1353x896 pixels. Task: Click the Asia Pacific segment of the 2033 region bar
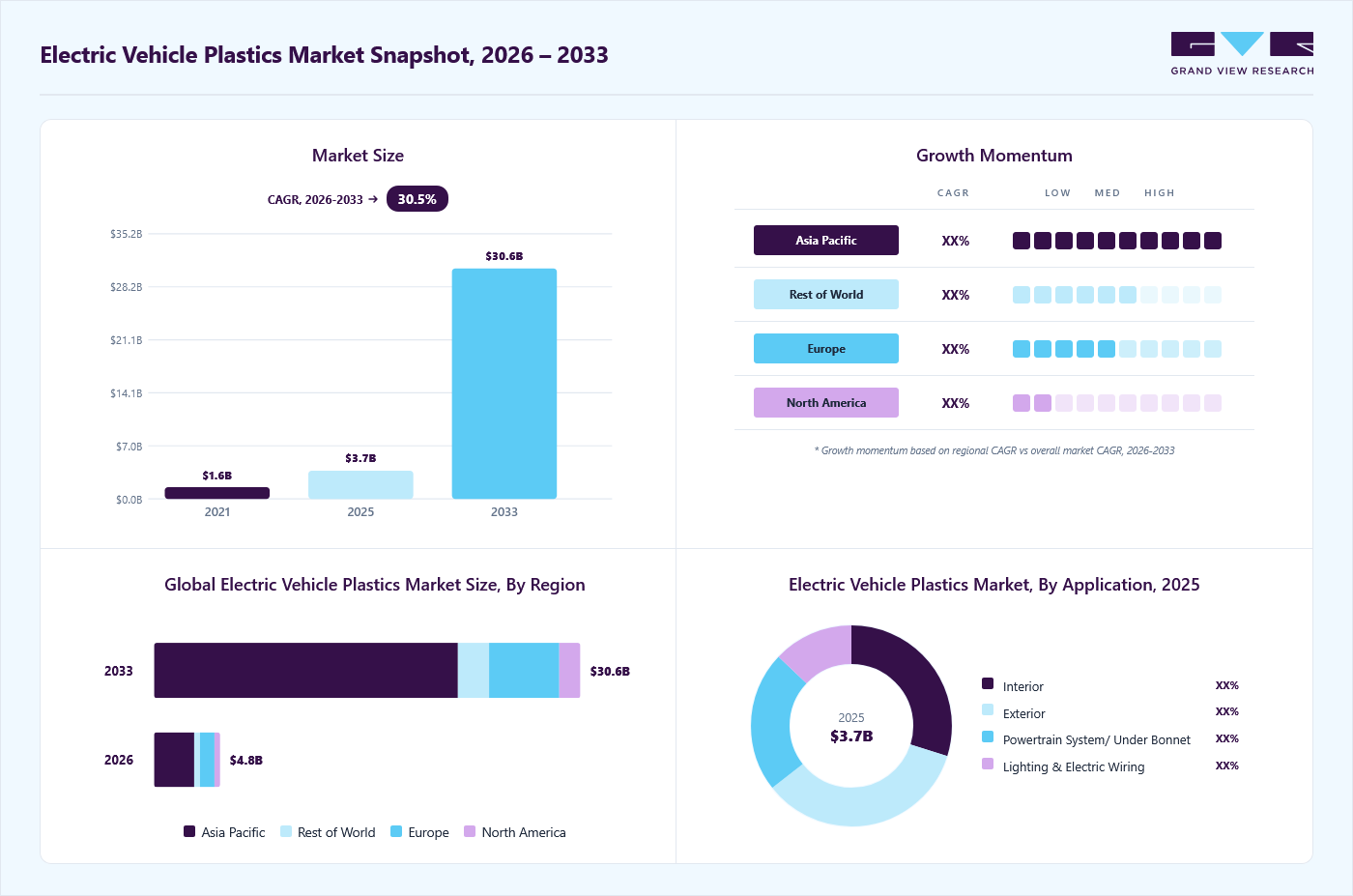[x=305, y=671]
